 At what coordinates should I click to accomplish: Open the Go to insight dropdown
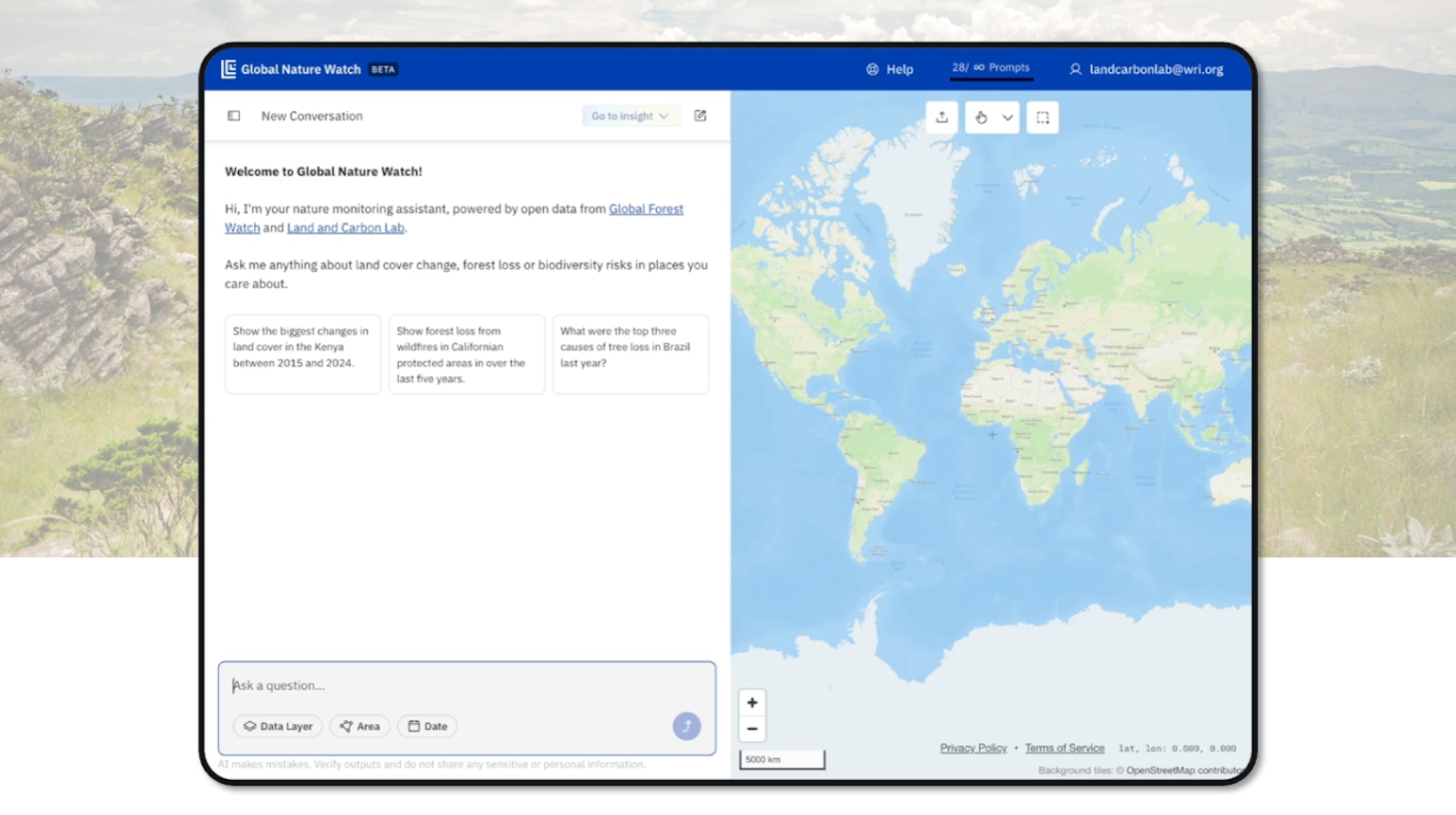point(630,116)
